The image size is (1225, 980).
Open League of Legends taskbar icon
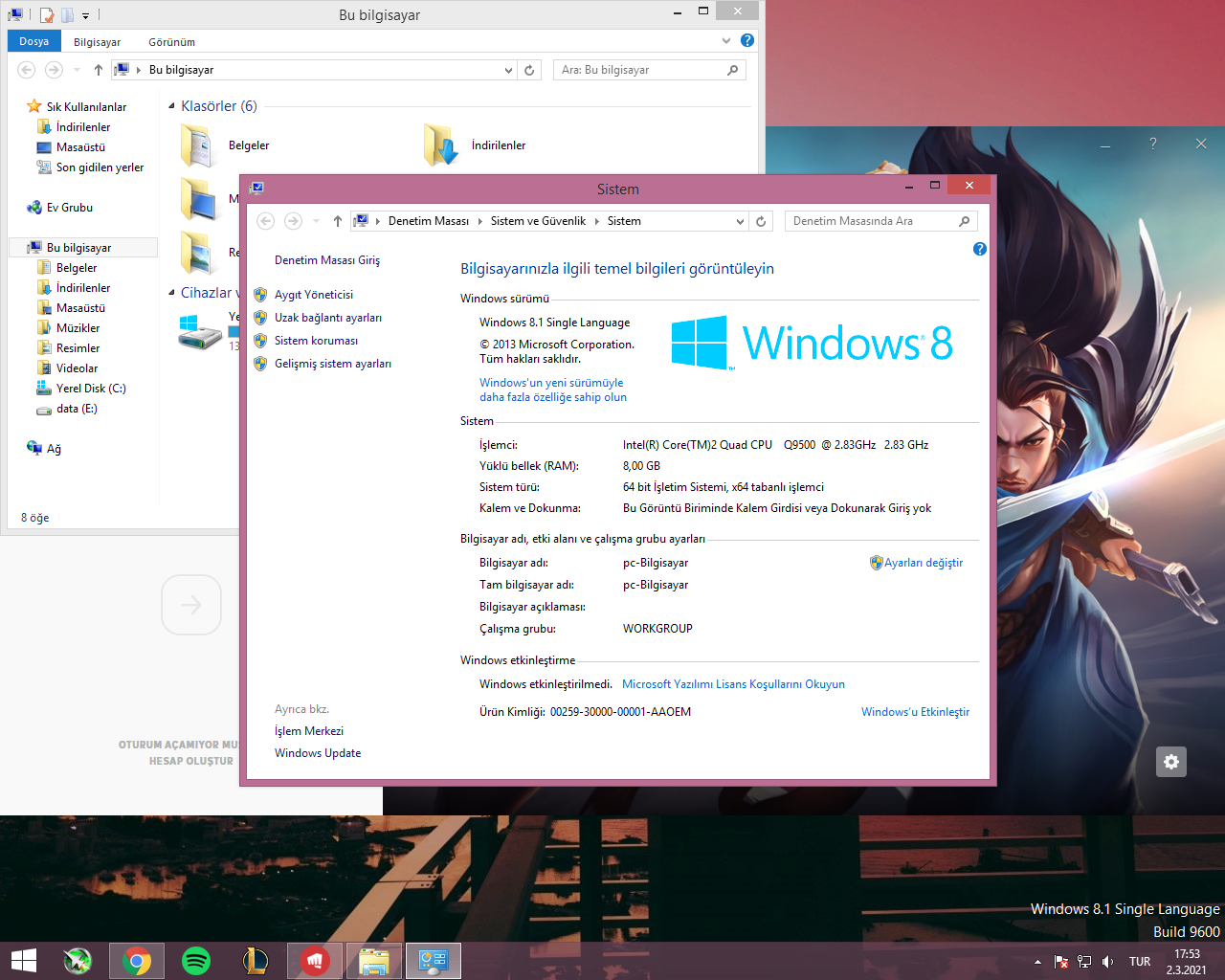pyautogui.click(x=256, y=961)
